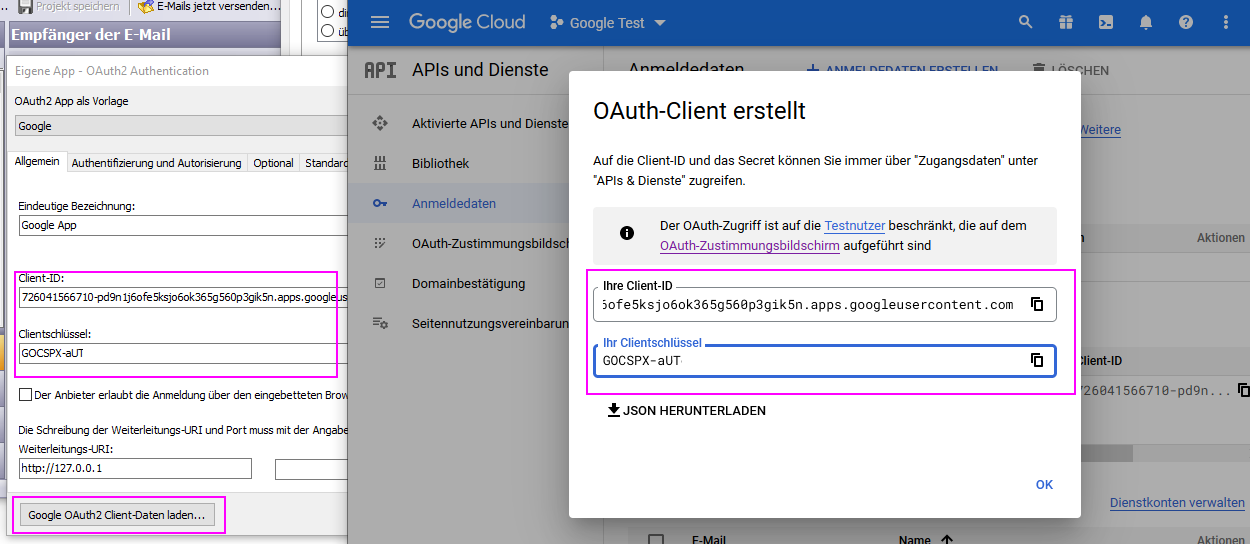Click the Bibliothek grid icon
Image resolution: width=1250 pixels, height=544 pixels.
pos(379,163)
